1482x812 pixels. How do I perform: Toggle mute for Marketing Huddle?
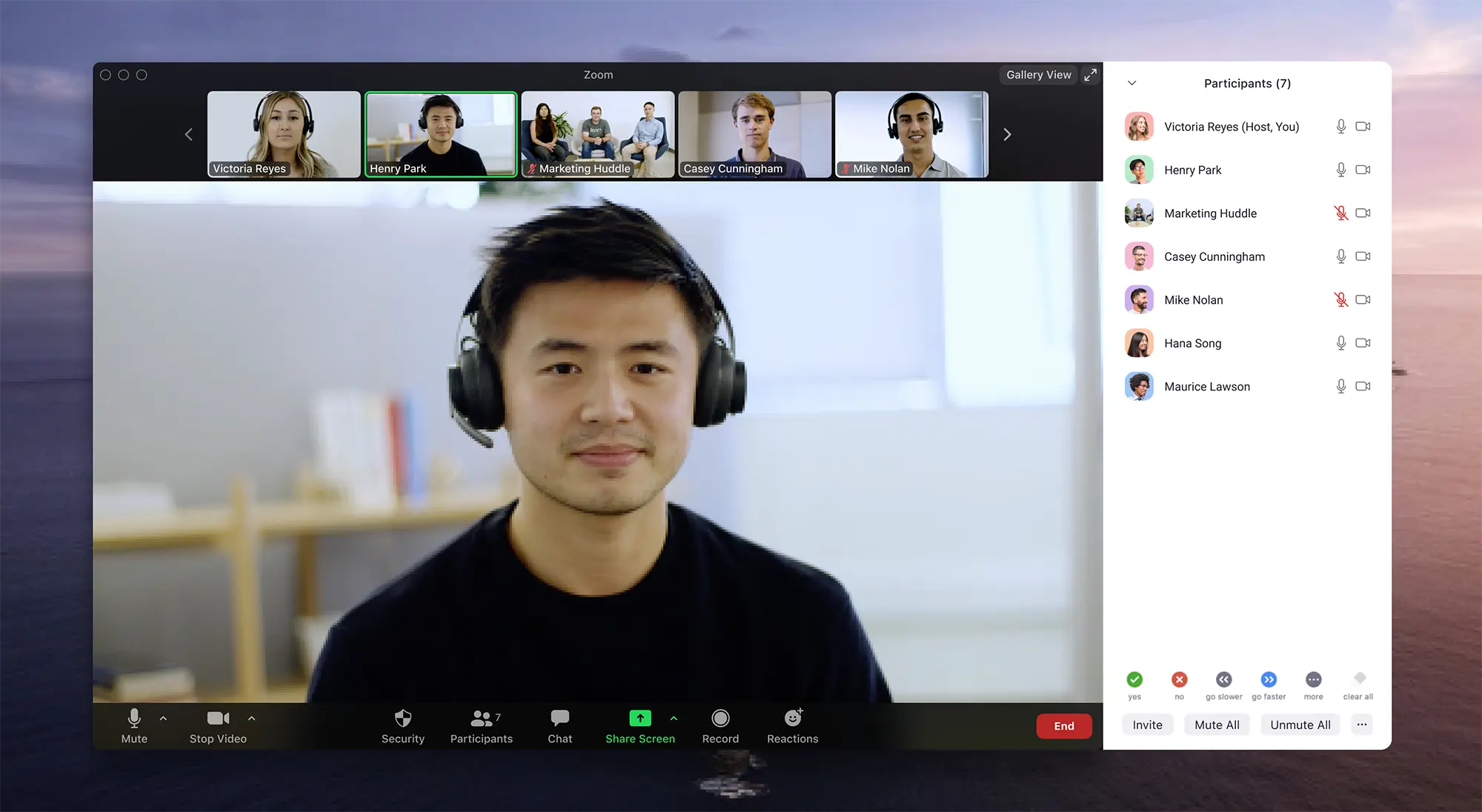(1340, 213)
